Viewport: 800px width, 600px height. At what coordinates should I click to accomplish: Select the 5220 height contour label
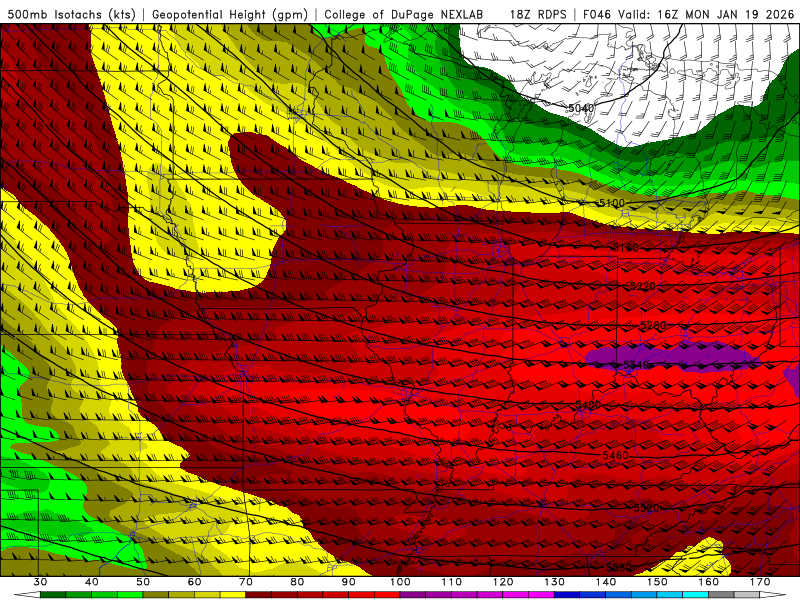[642, 286]
